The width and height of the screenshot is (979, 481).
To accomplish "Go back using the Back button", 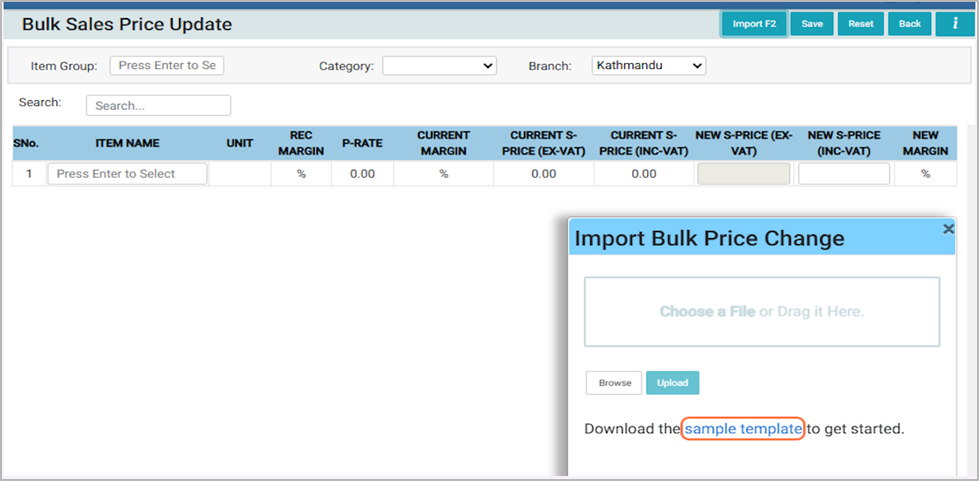I will (909, 24).
